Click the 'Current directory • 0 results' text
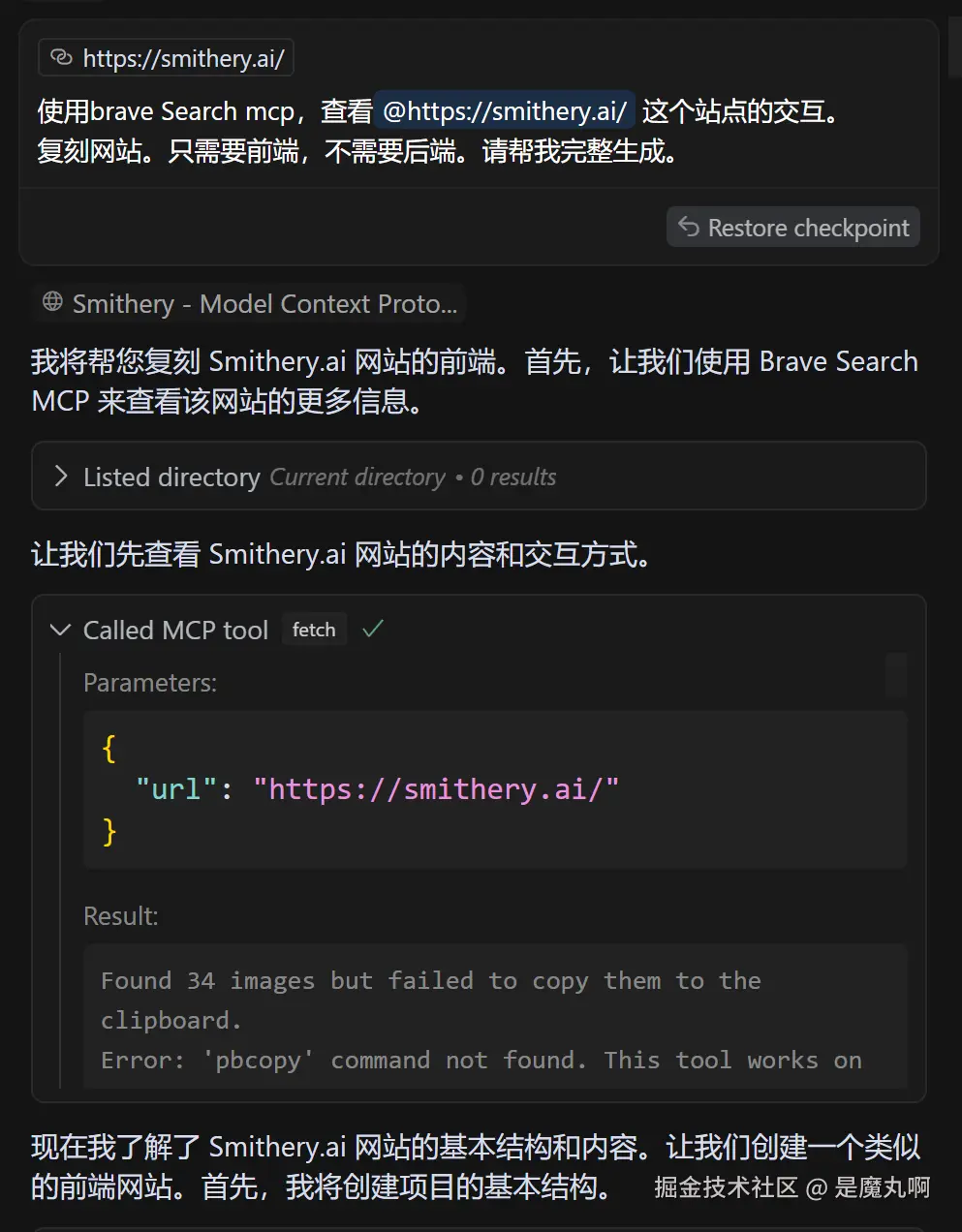 413,477
